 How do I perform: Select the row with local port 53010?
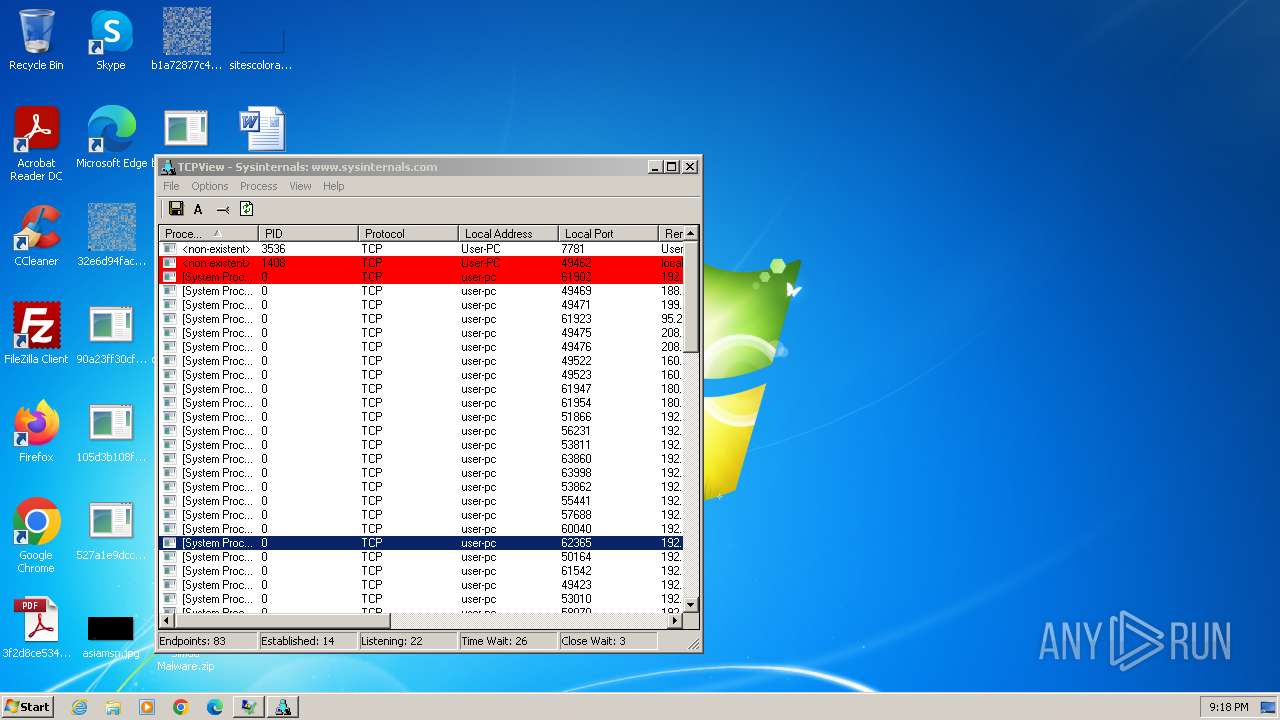[421, 599]
